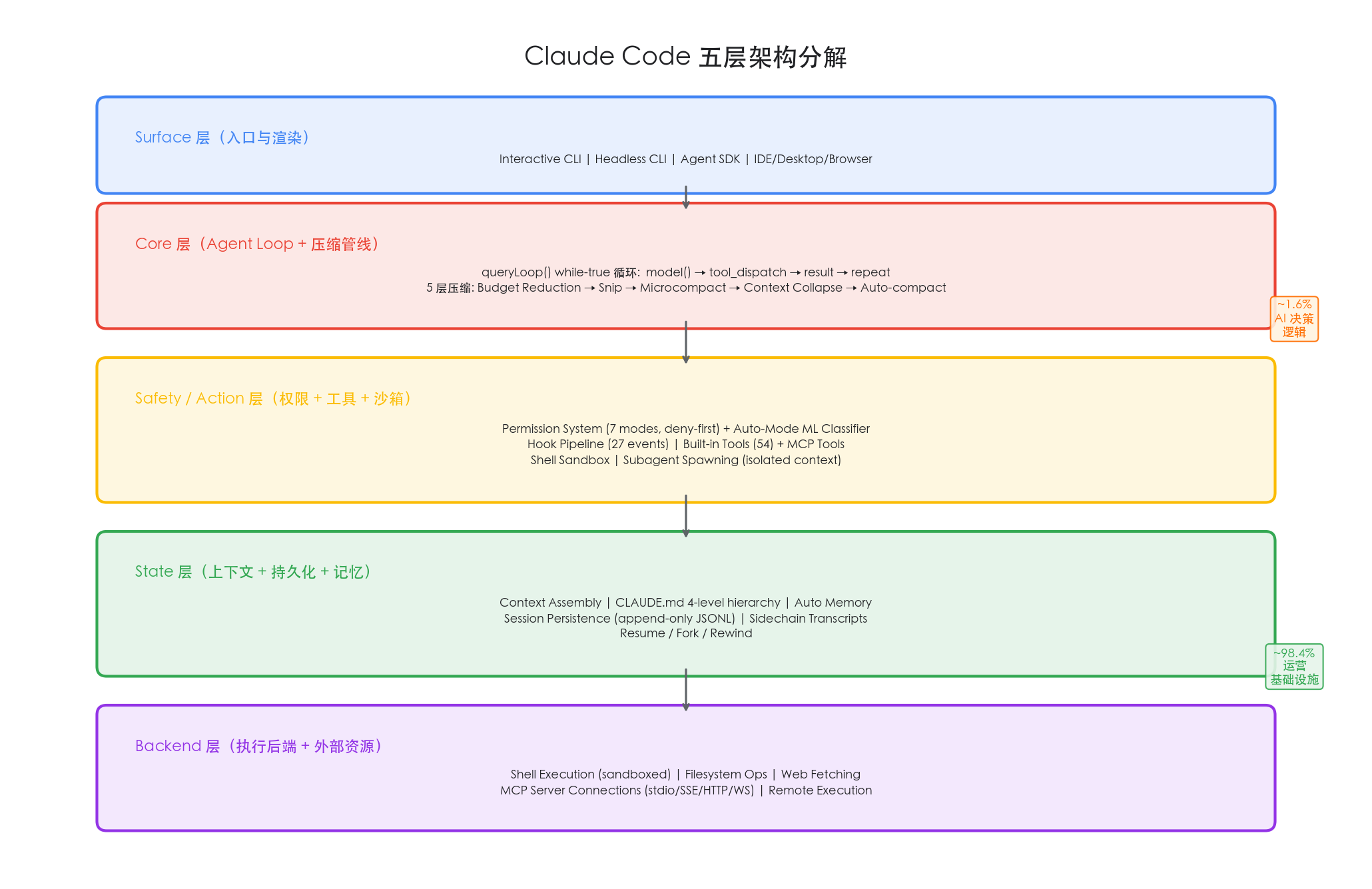Click the "queryLoop() while-true 循环" line
1372x889 pixels.
685,272
